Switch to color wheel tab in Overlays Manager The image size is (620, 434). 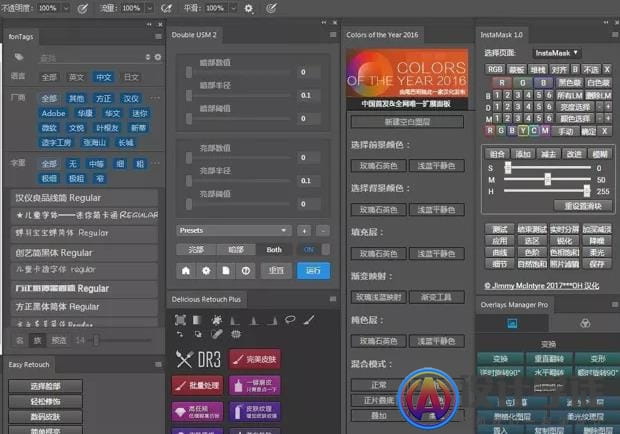(585, 324)
